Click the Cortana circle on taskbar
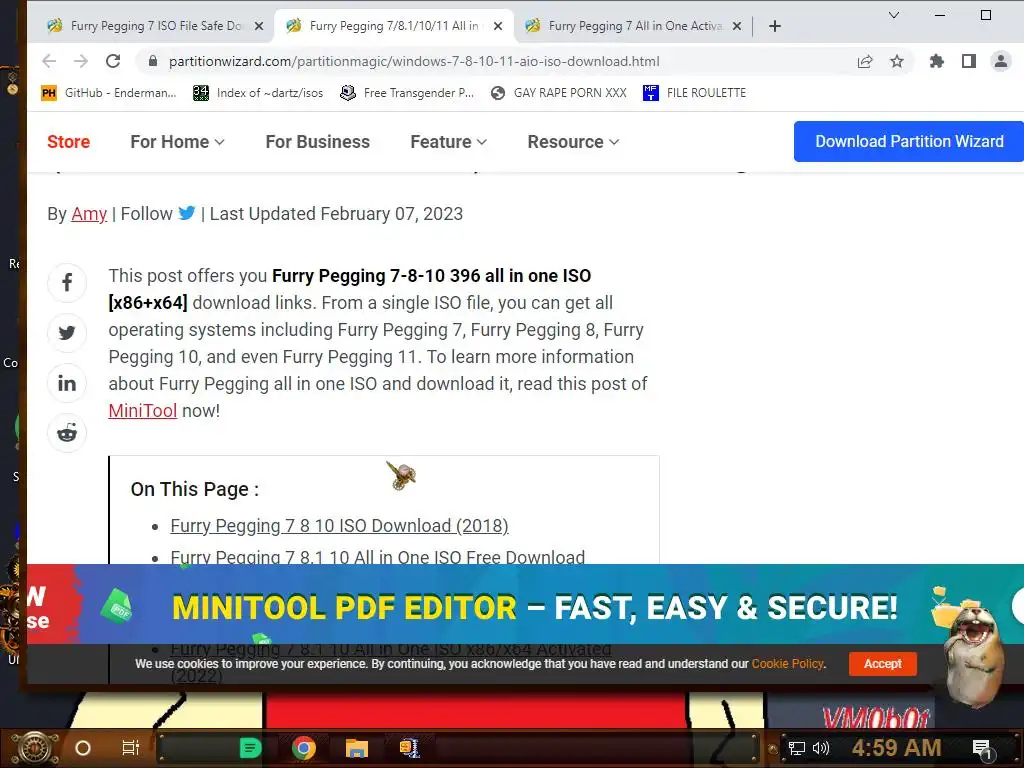This screenshot has width=1024, height=768. pyautogui.click(x=83, y=748)
